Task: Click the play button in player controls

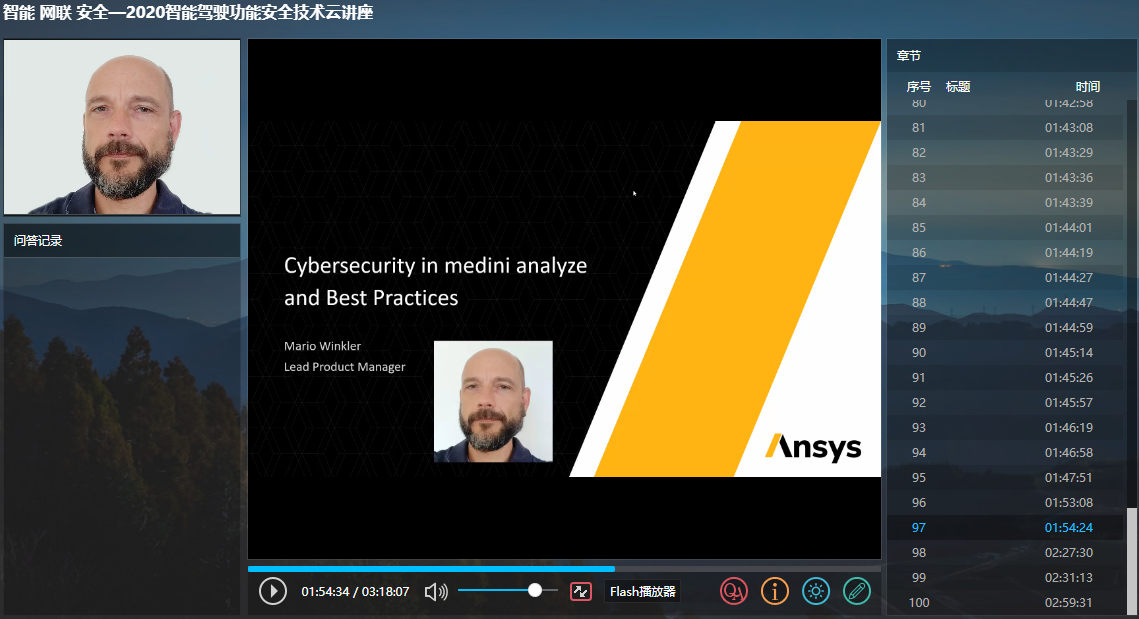Action: tap(273, 591)
